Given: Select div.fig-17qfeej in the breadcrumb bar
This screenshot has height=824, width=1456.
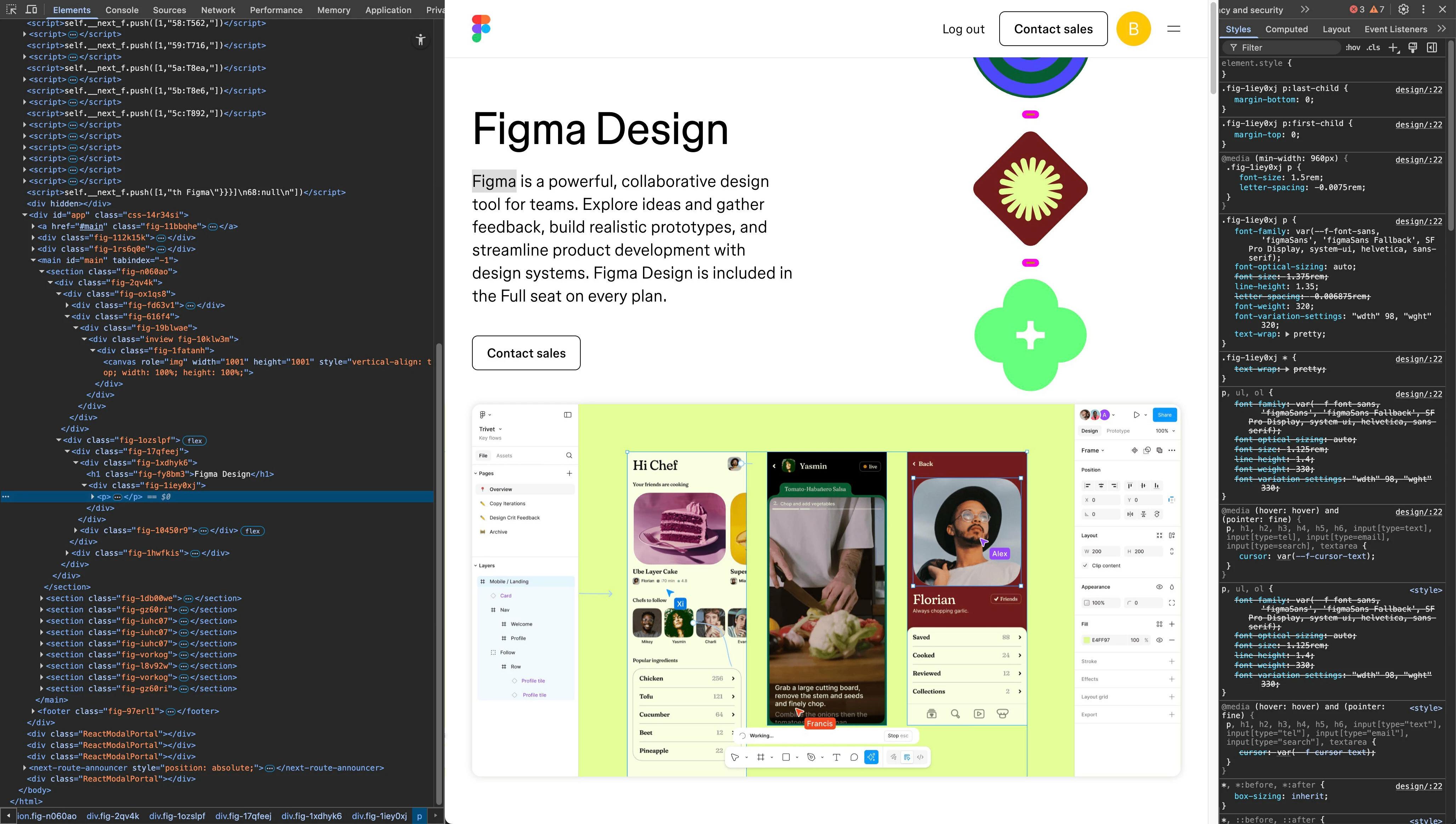Looking at the screenshot, I should click(x=243, y=816).
